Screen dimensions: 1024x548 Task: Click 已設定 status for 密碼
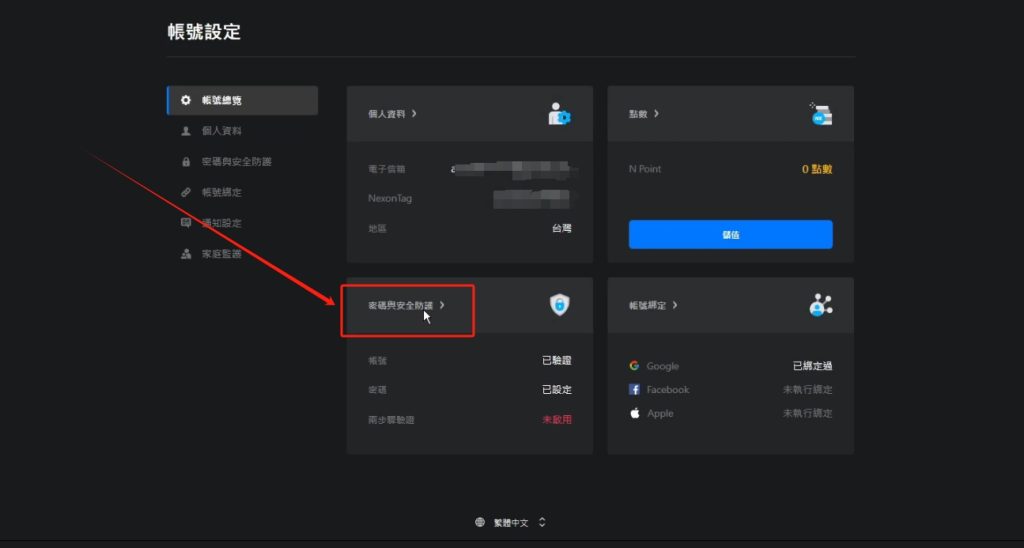(557, 389)
